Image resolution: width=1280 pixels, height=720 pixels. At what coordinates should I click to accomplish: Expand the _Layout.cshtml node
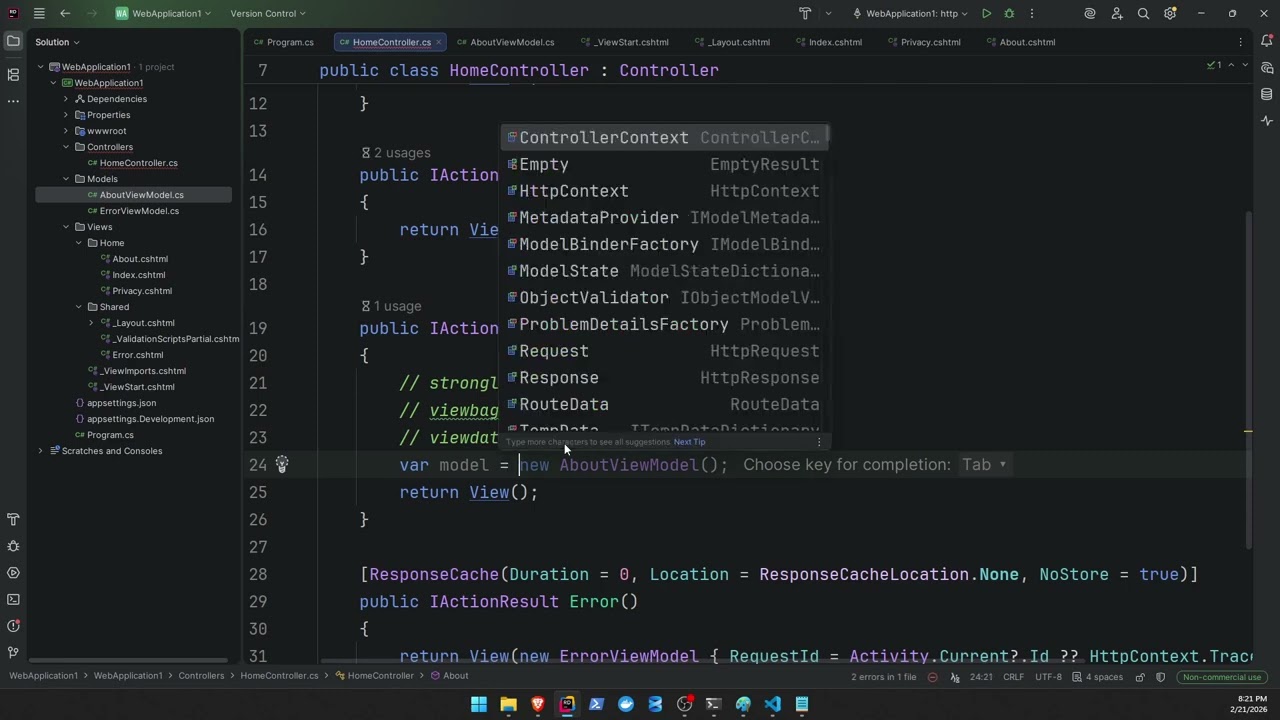pyautogui.click(x=91, y=323)
